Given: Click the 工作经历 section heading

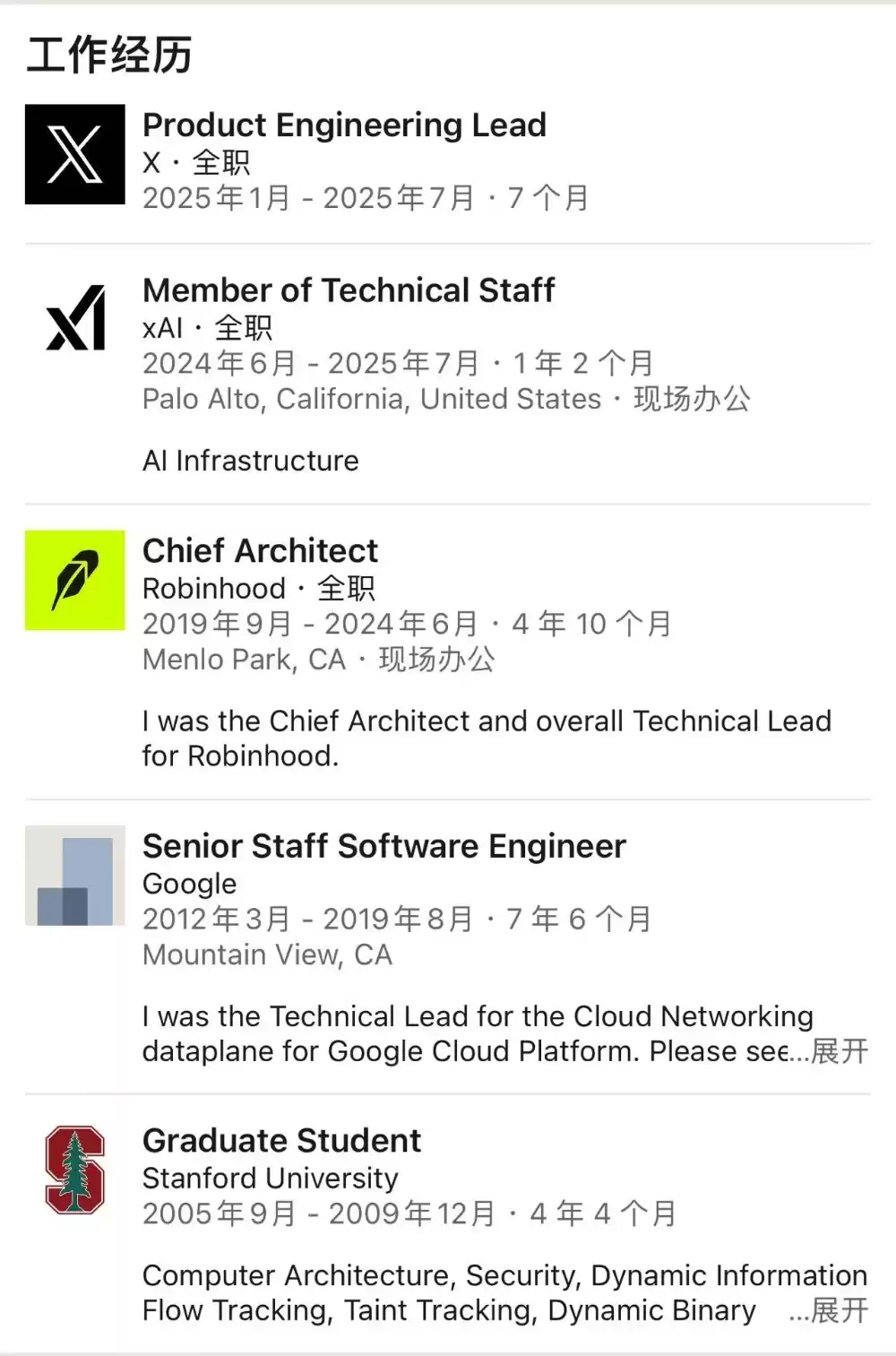Looking at the screenshot, I should click(109, 56).
